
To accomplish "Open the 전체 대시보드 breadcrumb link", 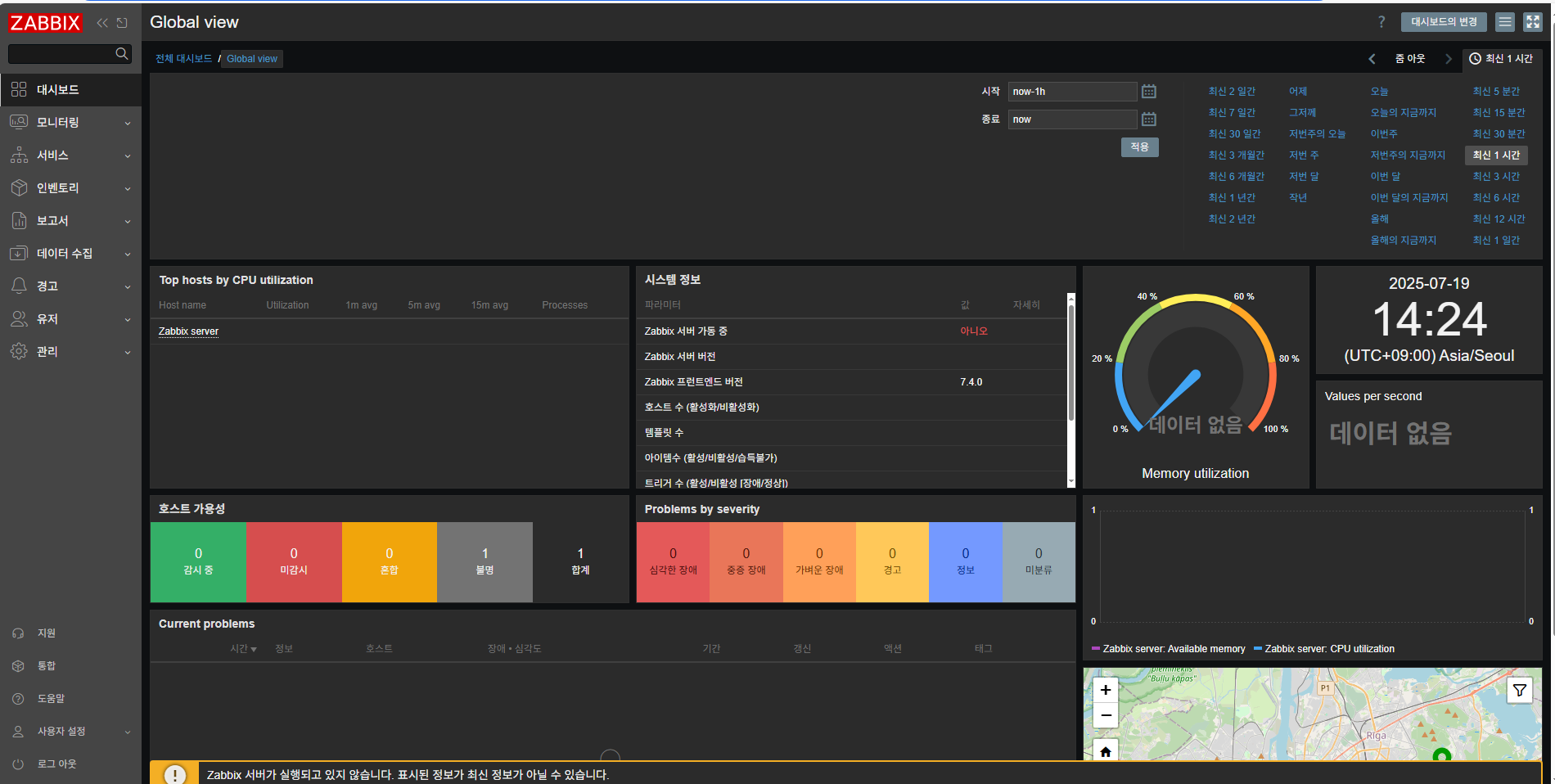I will coord(184,59).
